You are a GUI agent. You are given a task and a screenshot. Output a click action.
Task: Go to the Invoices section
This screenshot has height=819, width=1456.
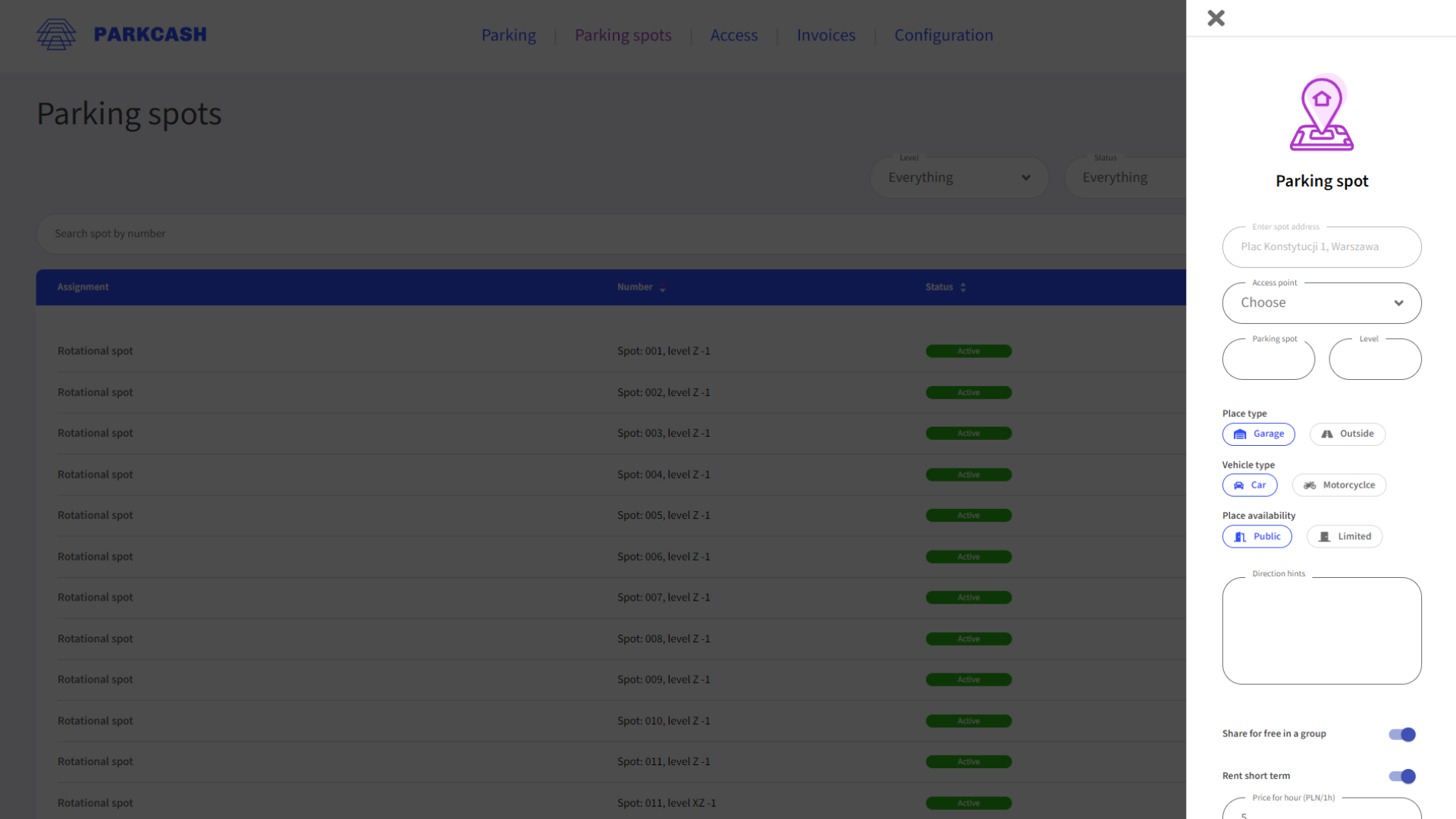826,35
